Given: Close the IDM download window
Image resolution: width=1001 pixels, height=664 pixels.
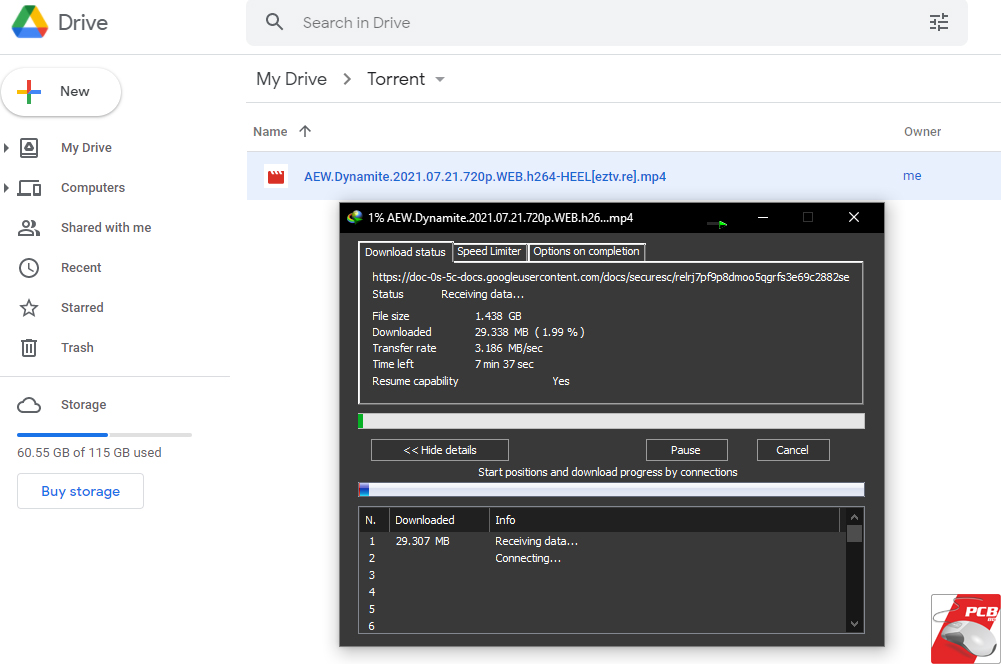Looking at the screenshot, I should (x=854, y=218).
